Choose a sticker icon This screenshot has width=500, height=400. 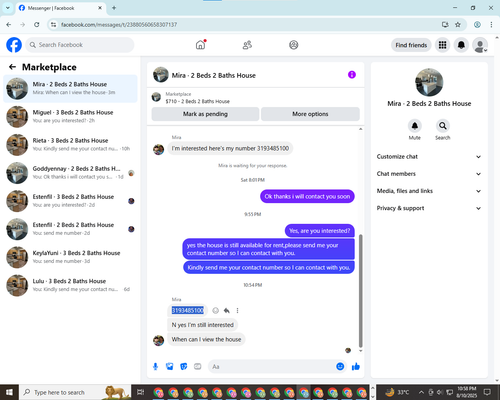(x=184, y=367)
